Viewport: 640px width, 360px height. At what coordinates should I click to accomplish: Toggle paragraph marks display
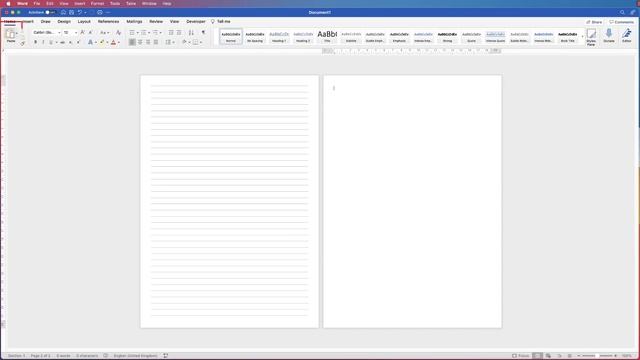pyautogui.click(x=203, y=32)
